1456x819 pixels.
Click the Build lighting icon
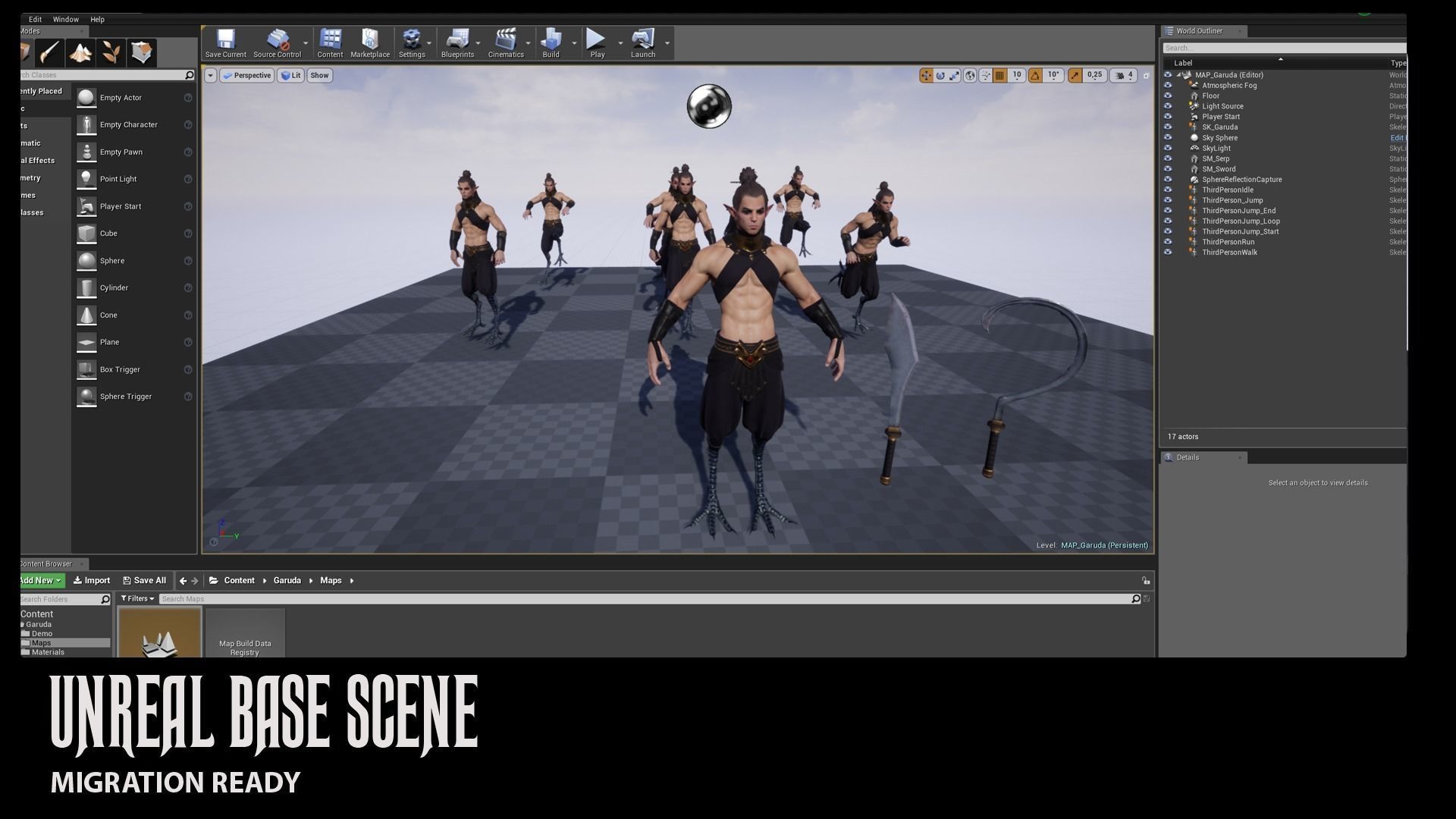tap(551, 39)
